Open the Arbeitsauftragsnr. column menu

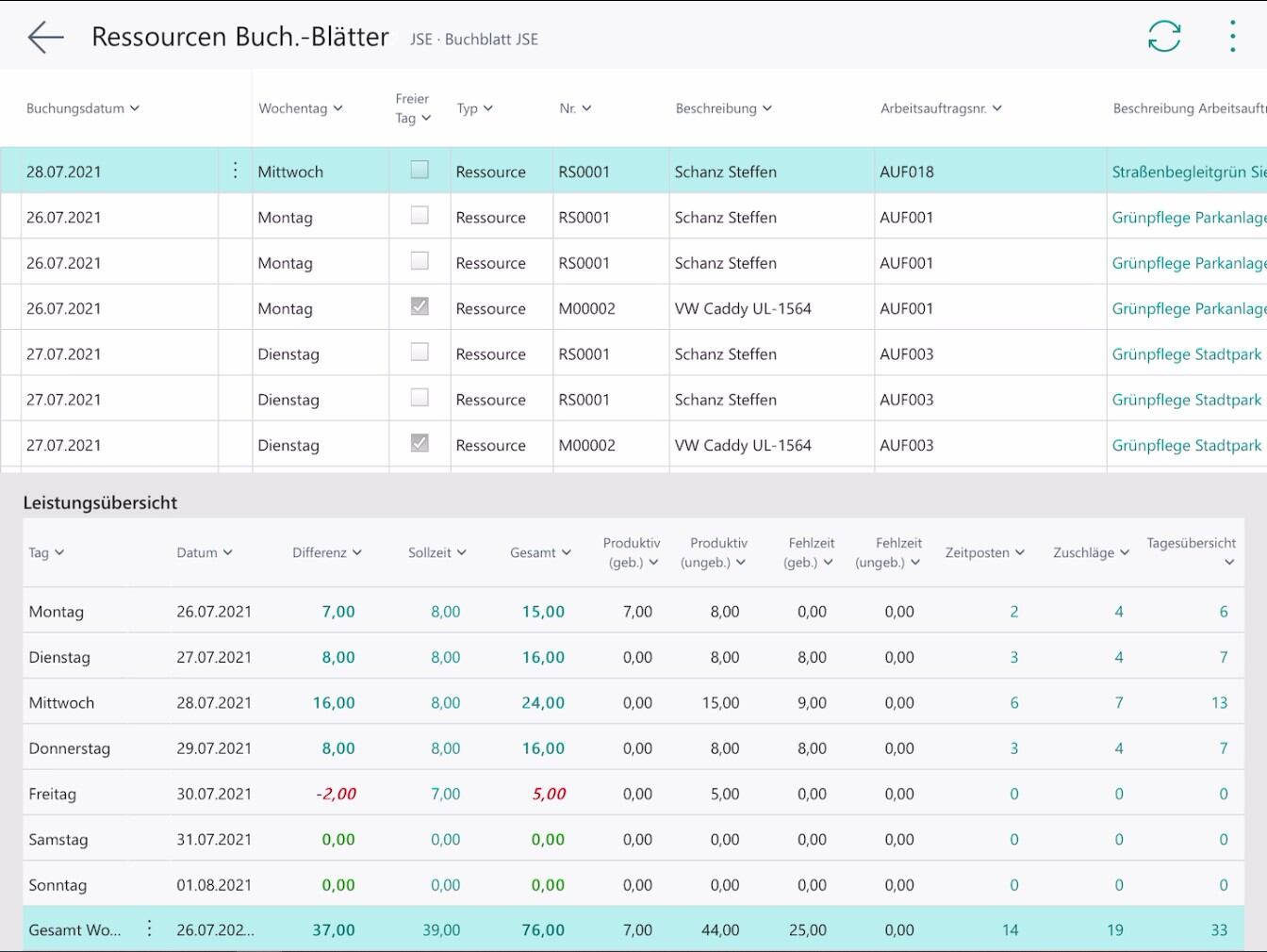[941, 108]
